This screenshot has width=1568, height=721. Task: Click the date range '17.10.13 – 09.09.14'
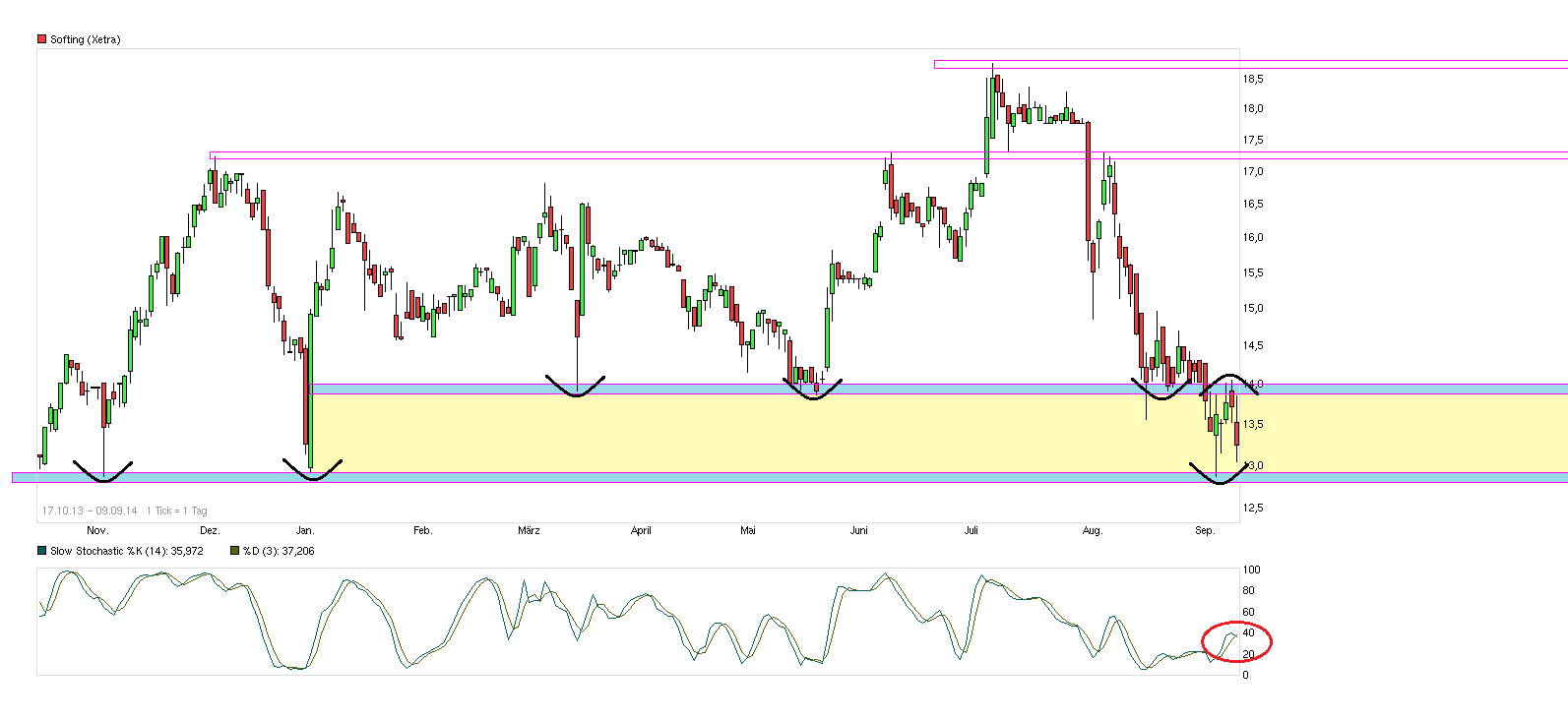click(90, 511)
